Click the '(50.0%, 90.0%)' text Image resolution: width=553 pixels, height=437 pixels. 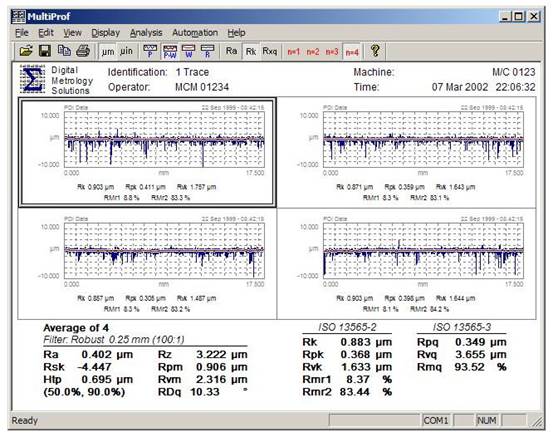84,392
